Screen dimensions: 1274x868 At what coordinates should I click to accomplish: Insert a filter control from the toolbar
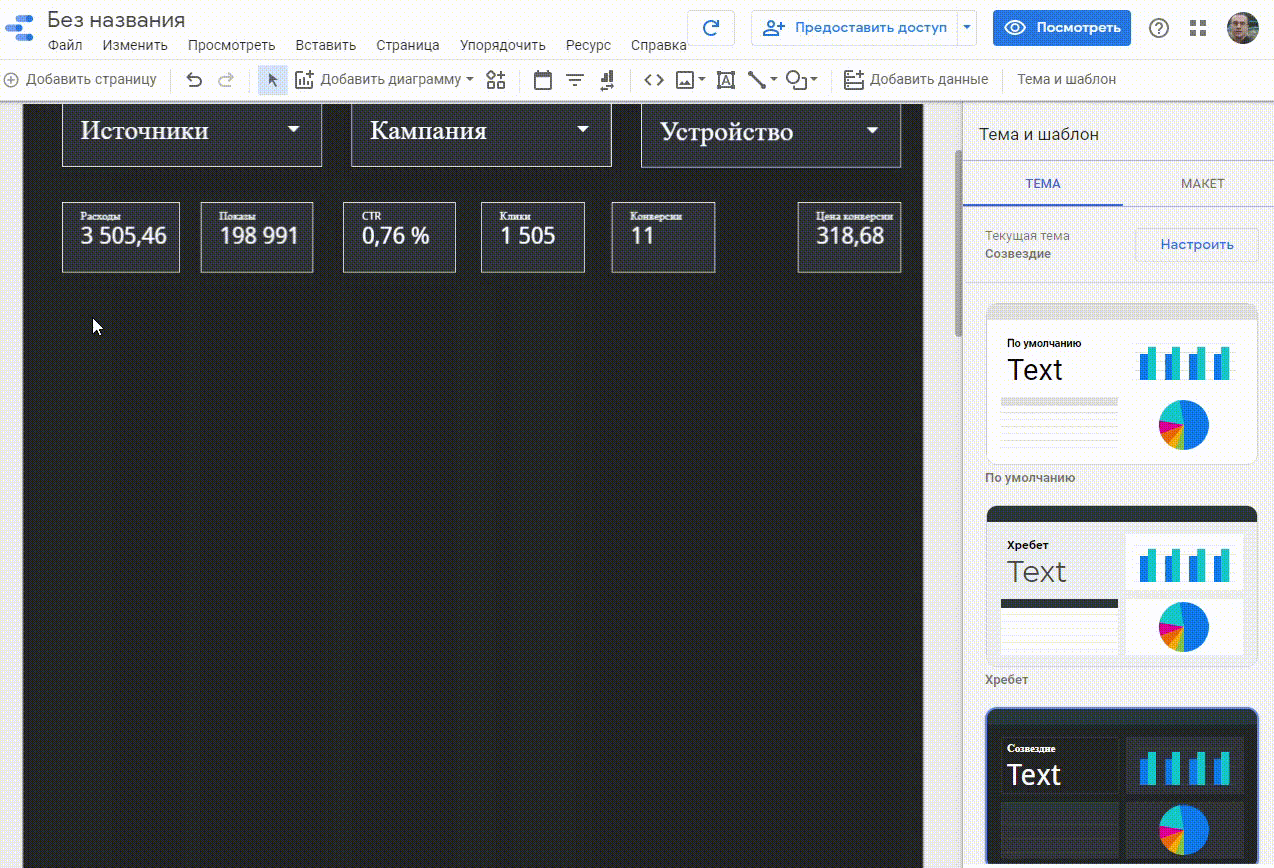(575, 80)
